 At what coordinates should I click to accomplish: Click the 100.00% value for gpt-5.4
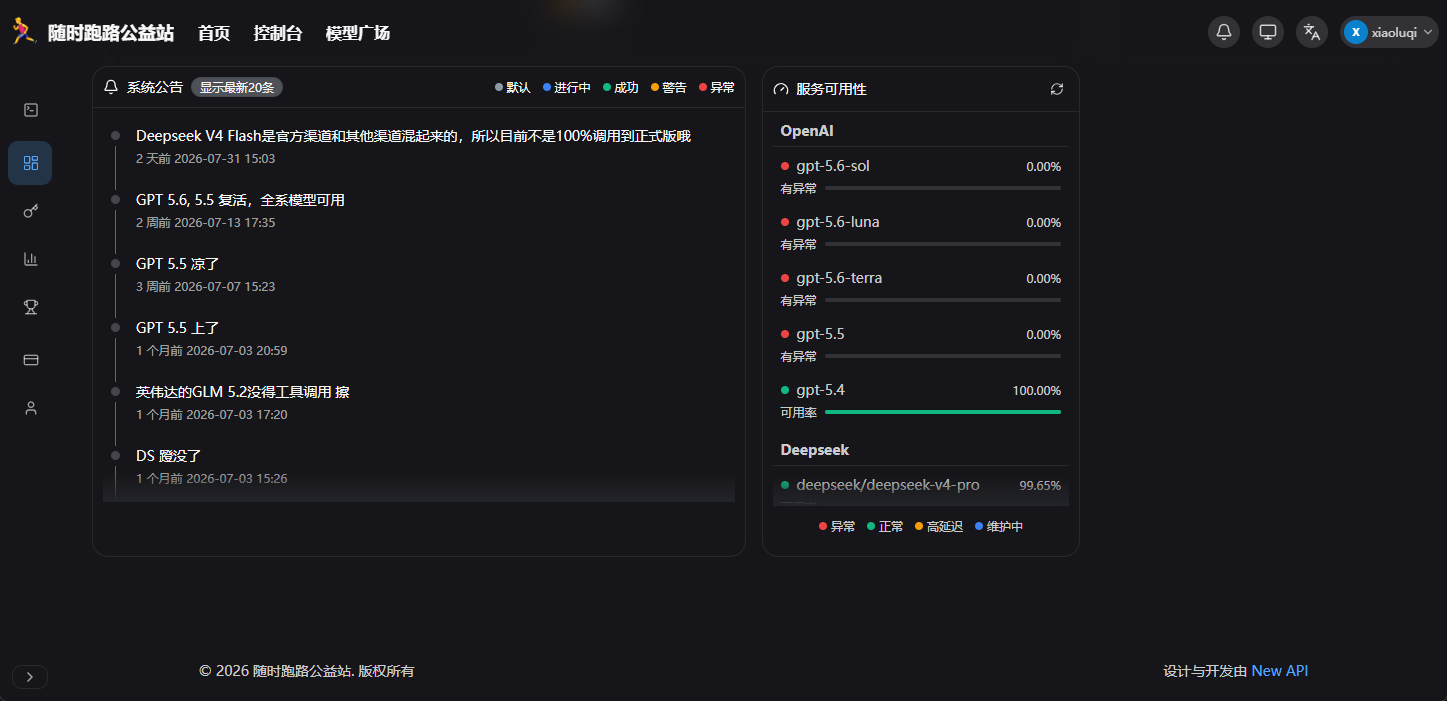[x=1037, y=391]
